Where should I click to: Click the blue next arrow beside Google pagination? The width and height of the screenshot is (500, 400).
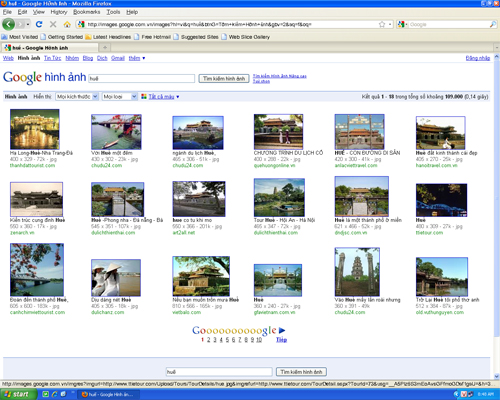(282, 330)
